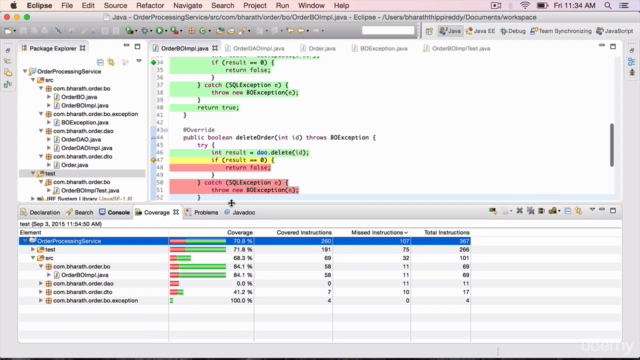Relaunch coverage session in Coverage view
Image resolution: width=640 pixels, height=360 pixels.
pyautogui.click(x=493, y=211)
